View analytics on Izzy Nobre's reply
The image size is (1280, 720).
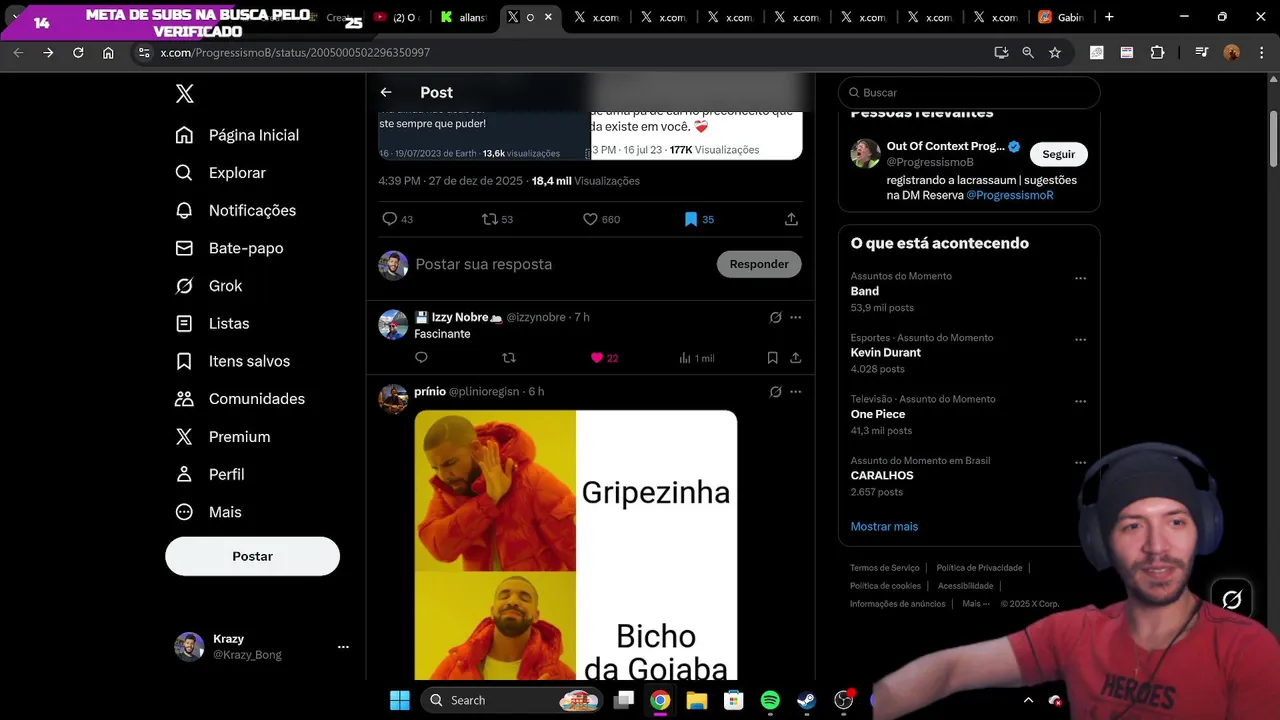(x=685, y=358)
